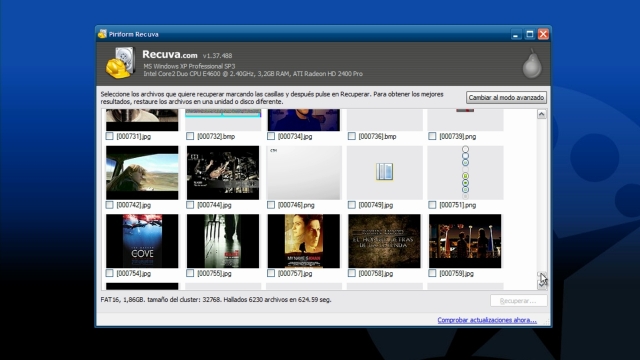Select the [000731].jpg thumbnail image
The height and width of the screenshot is (360, 640).
point(142,120)
